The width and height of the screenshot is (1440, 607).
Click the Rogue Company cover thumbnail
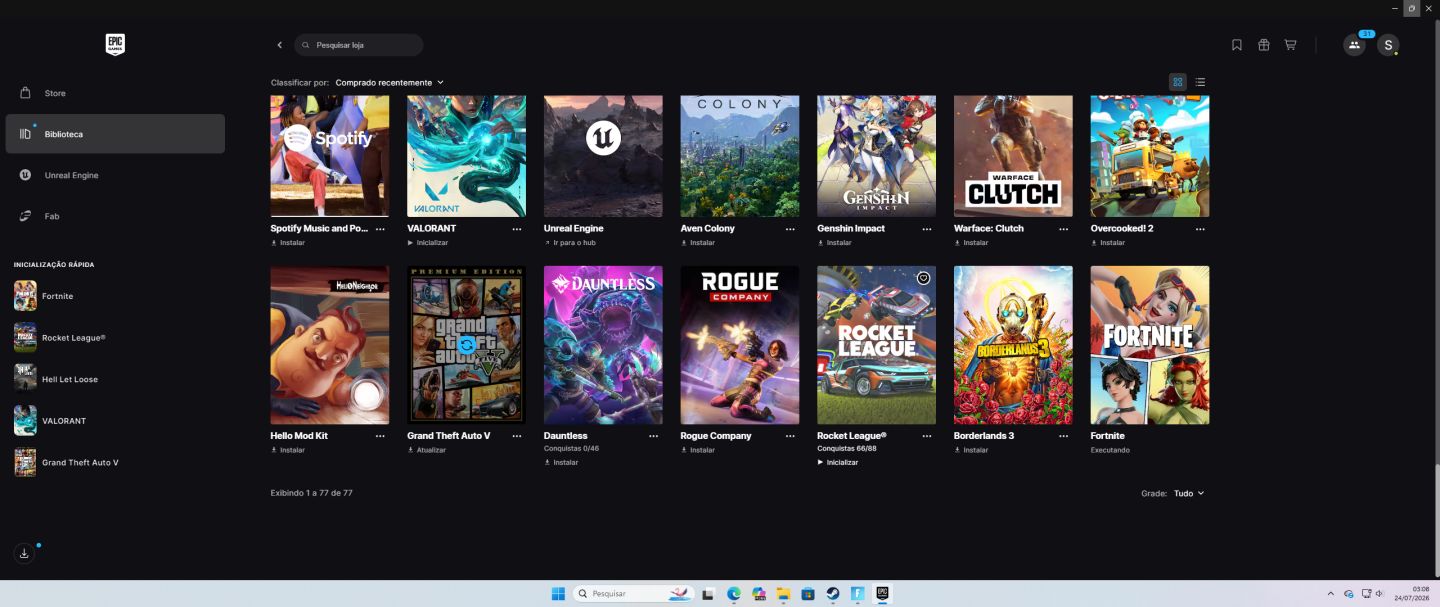(x=740, y=345)
